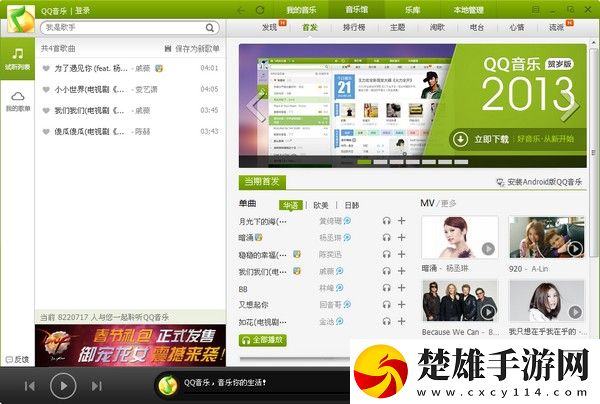Like the song 为了遇见你 with heart icon

pyautogui.click(x=46, y=68)
